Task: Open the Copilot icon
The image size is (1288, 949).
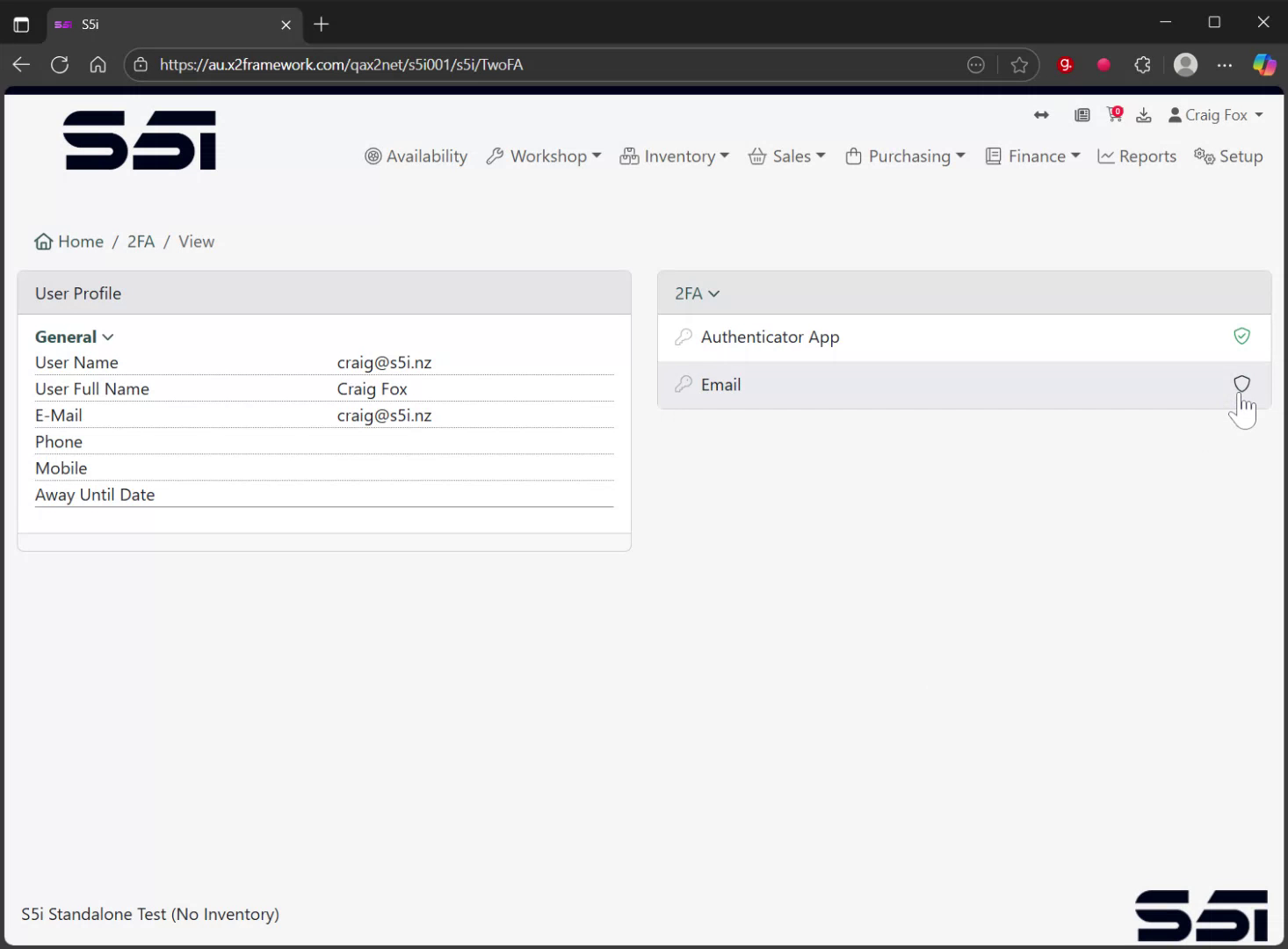Action: [x=1264, y=64]
